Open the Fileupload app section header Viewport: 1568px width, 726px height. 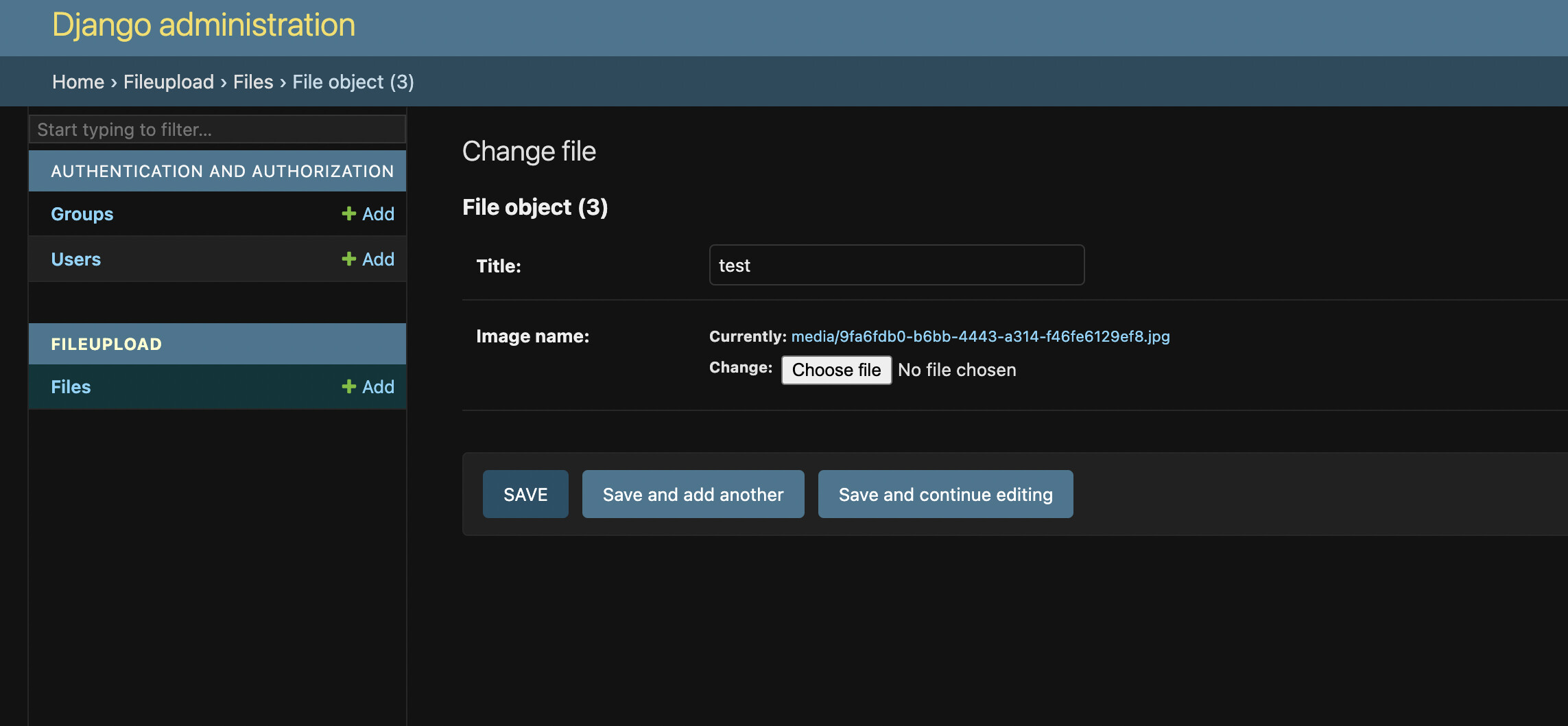coord(106,344)
